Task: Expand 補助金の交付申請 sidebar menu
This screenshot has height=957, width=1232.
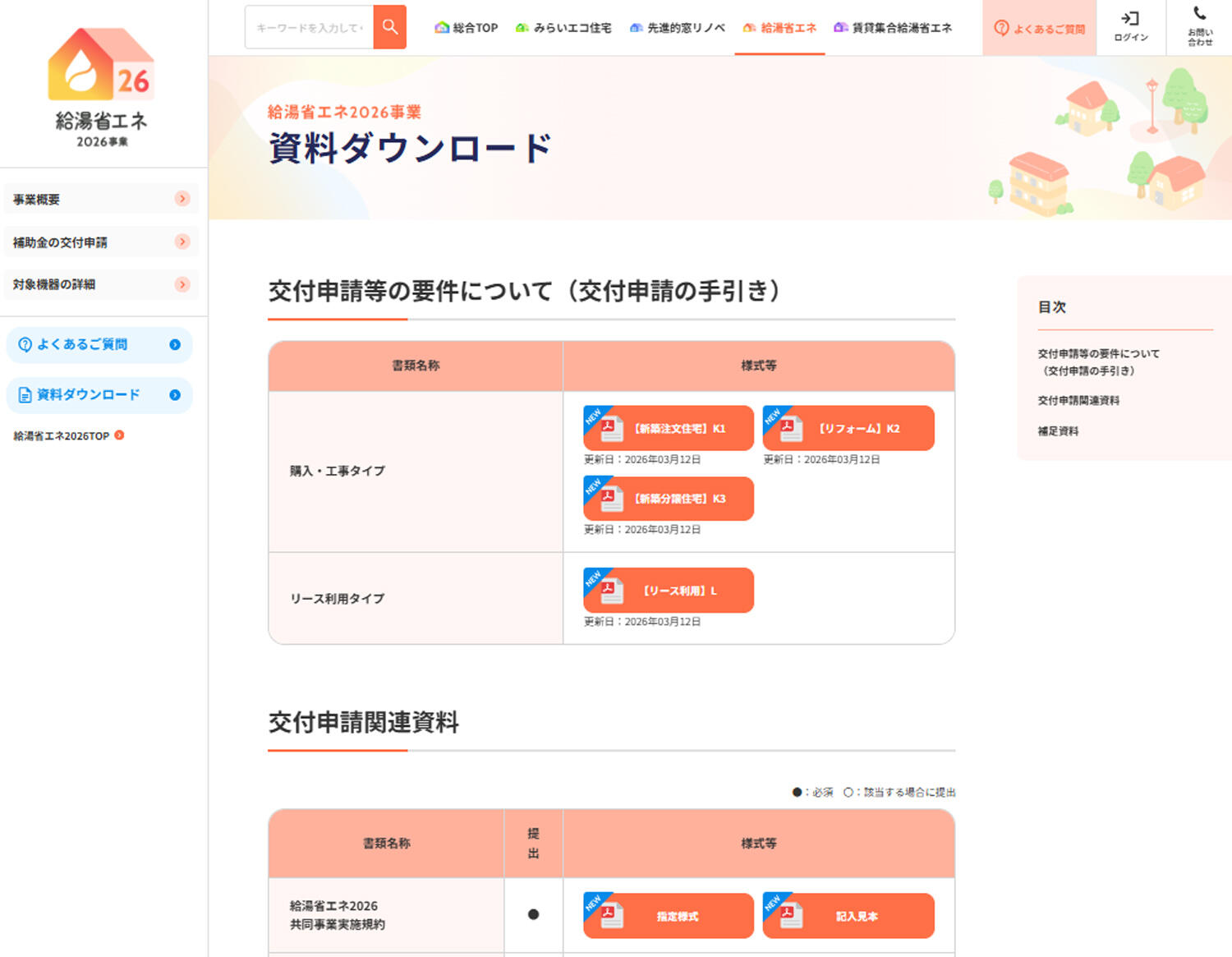Action: click(x=100, y=242)
